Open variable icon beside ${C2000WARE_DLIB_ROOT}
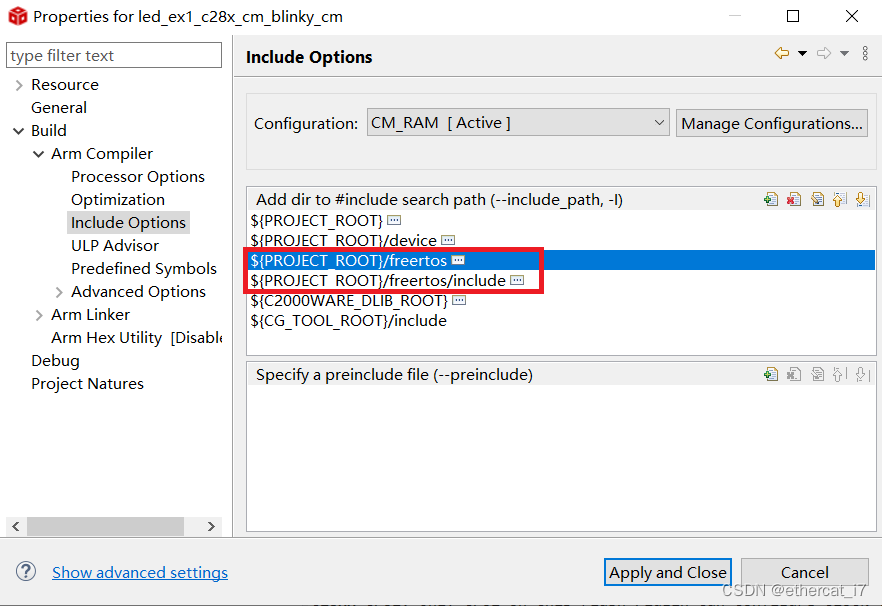 click(459, 300)
